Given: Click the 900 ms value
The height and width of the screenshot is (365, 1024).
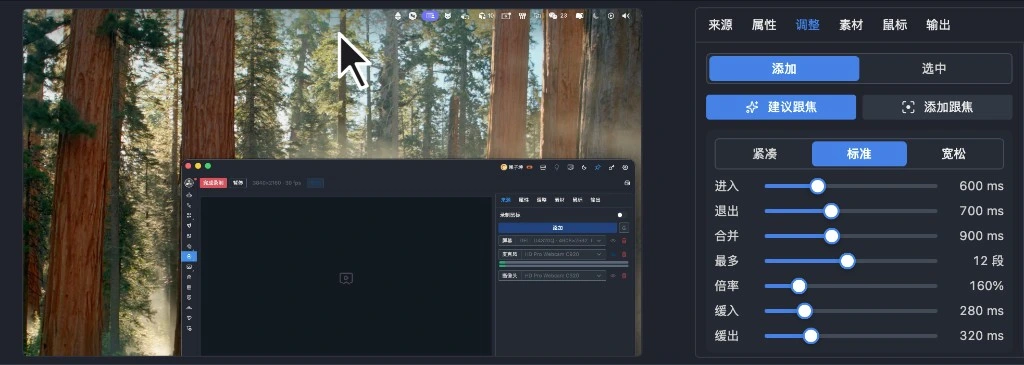Looking at the screenshot, I should (981, 236).
